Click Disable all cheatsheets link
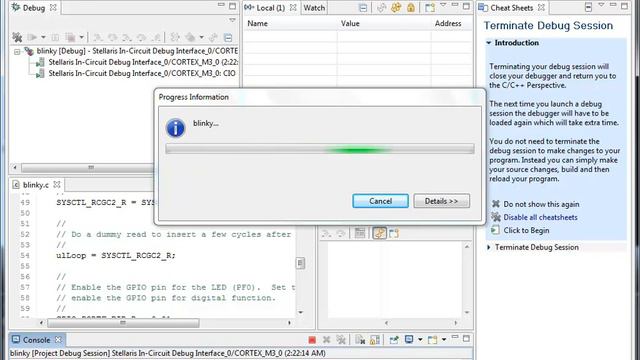This screenshot has height=360, width=640. coord(540,217)
